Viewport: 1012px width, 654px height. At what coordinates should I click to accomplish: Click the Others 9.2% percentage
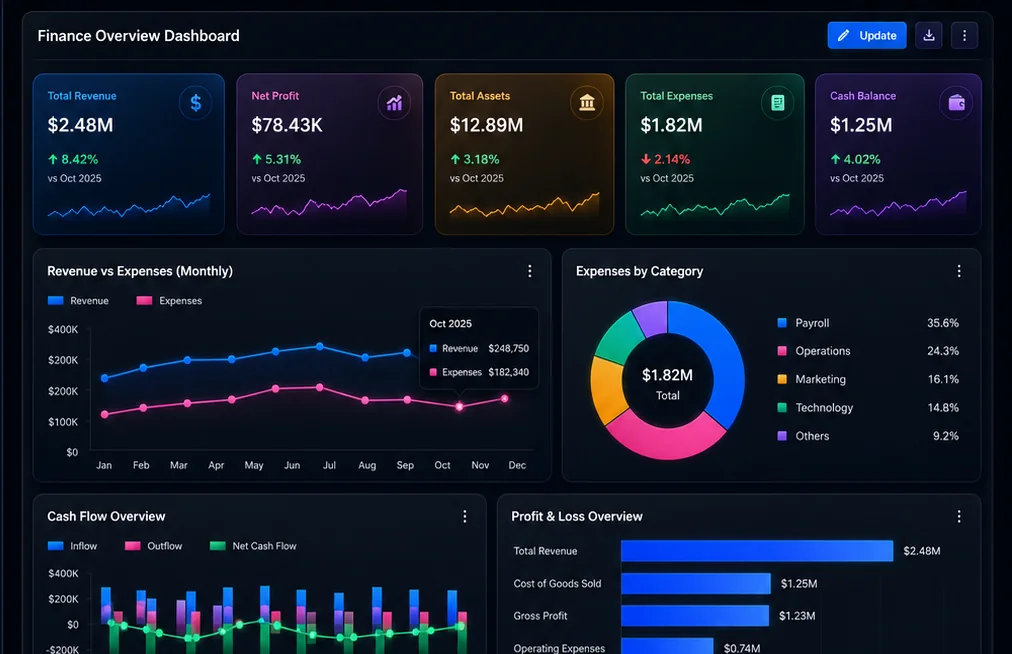pos(946,436)
